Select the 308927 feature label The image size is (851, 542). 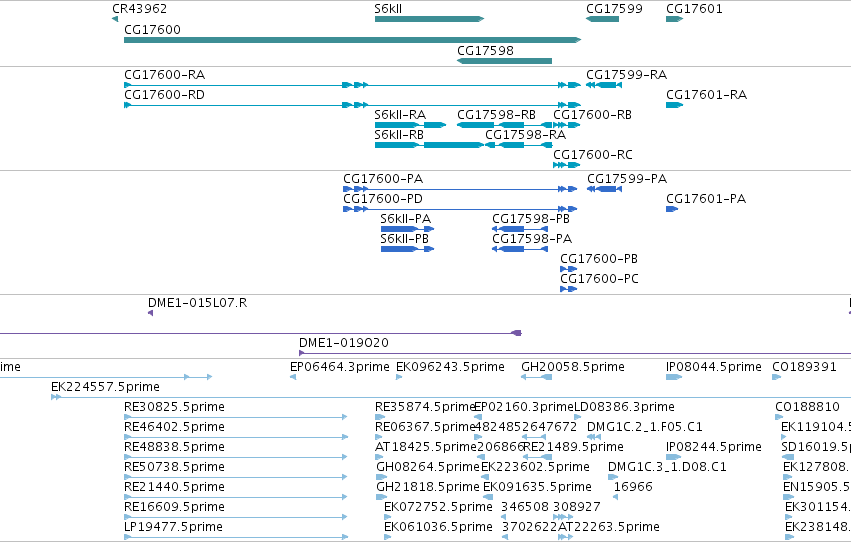577,507
